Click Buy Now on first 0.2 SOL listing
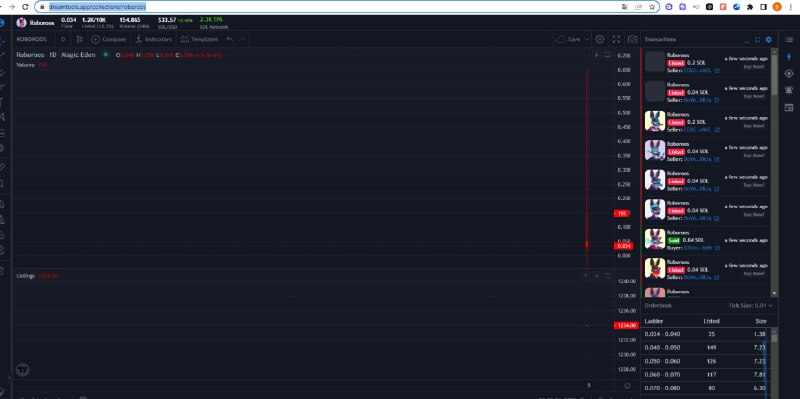 754,67
